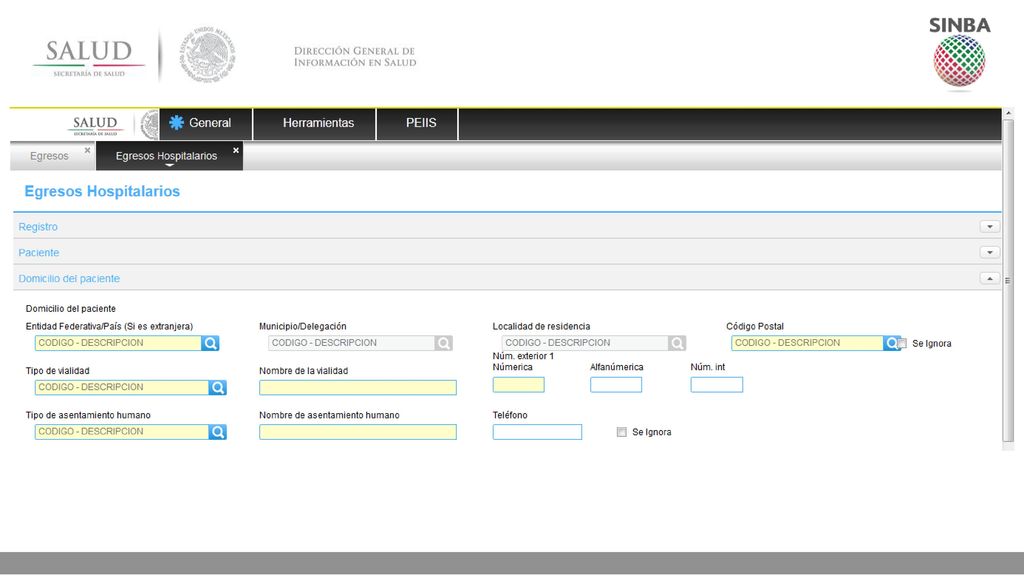Click the asterisk icon beside General
Viewport: 1024px width, 576px height.
pyautogui.click(x=176, y=123)
